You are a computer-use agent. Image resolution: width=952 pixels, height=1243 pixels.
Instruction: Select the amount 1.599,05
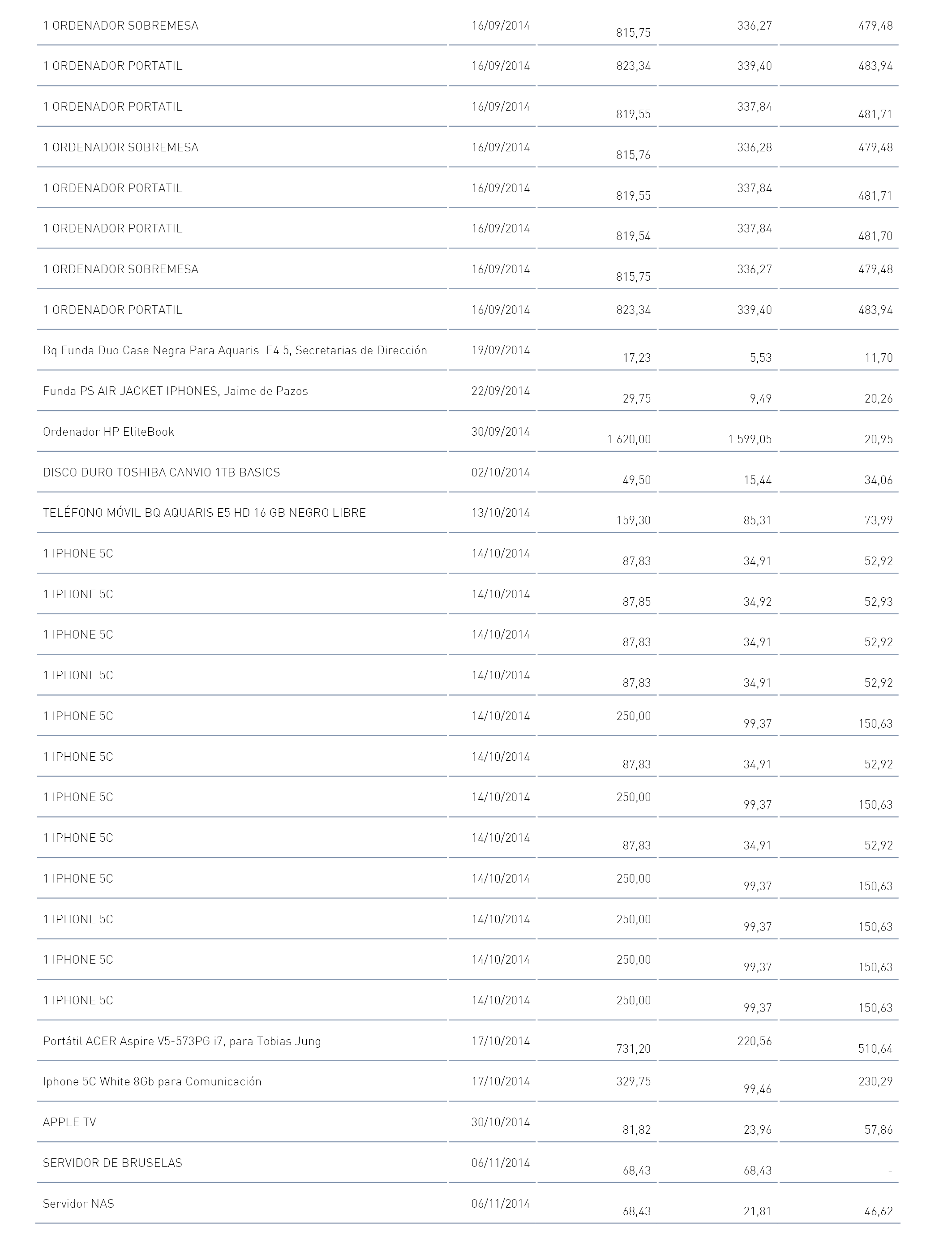(750, 439)
